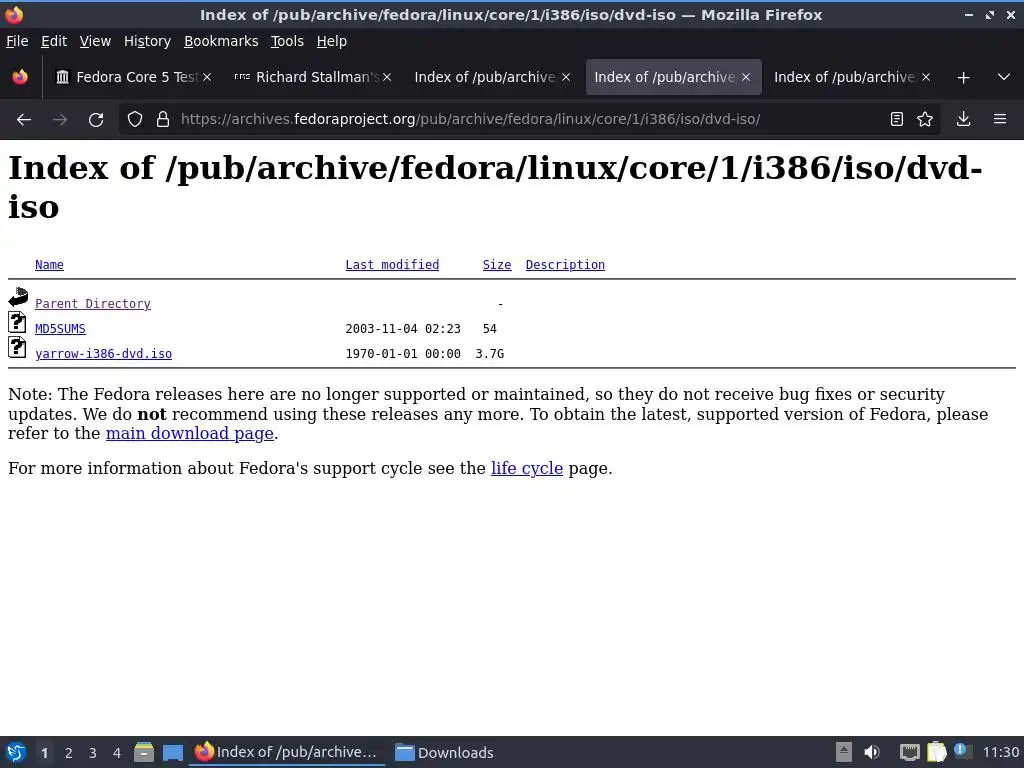Screen dimensions: 1024x768
Task: Follow the life cycle link
Action: pyautogui.click(x=526, y=468)
